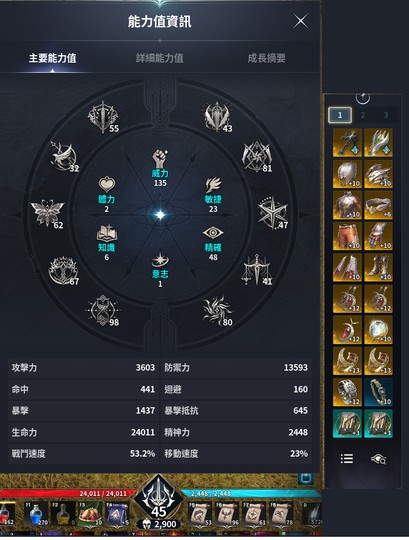The height and width of the screenshot is (540, 409).
Task: Open the 詳細能力值 tab
Action: pyautogui.click(x=159, y=58)
